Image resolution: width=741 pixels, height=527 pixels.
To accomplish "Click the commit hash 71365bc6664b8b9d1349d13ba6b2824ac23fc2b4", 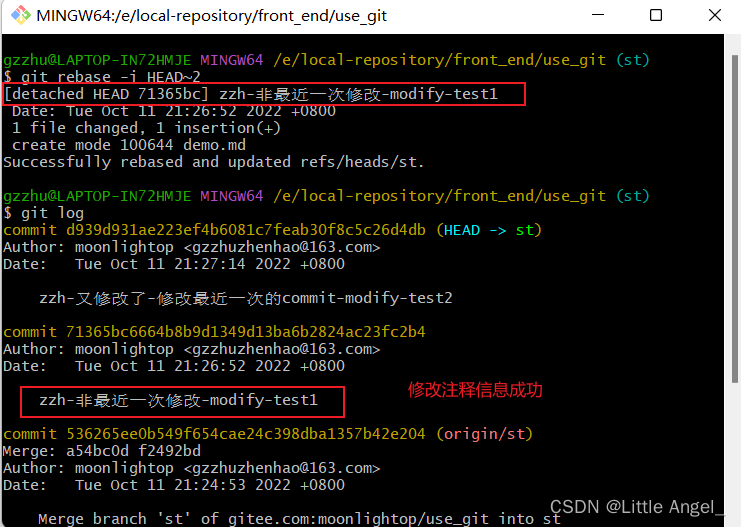I will click(246, 332).
